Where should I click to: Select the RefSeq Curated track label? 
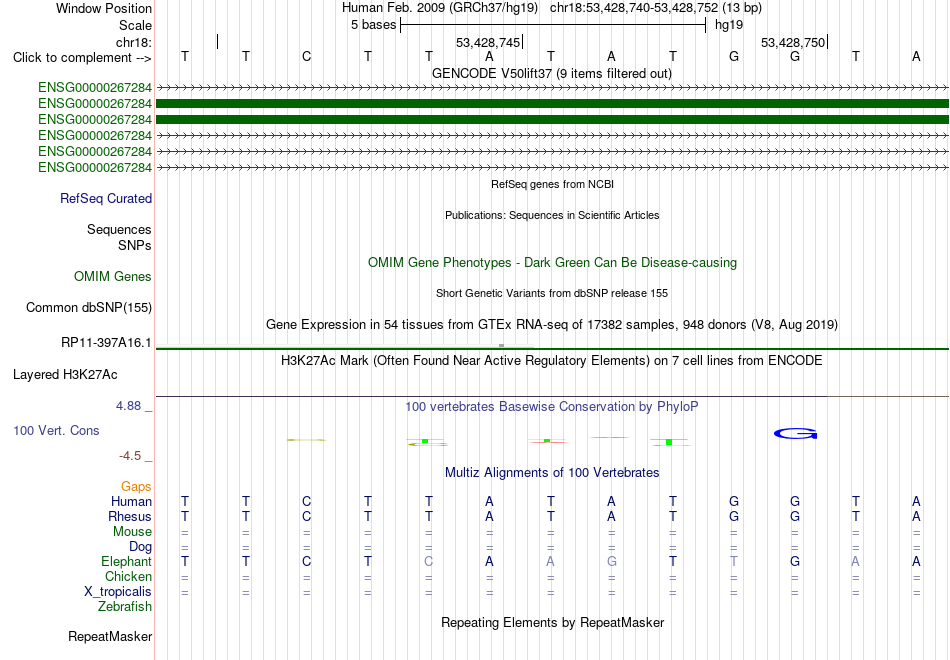click(x=106, y=198)
